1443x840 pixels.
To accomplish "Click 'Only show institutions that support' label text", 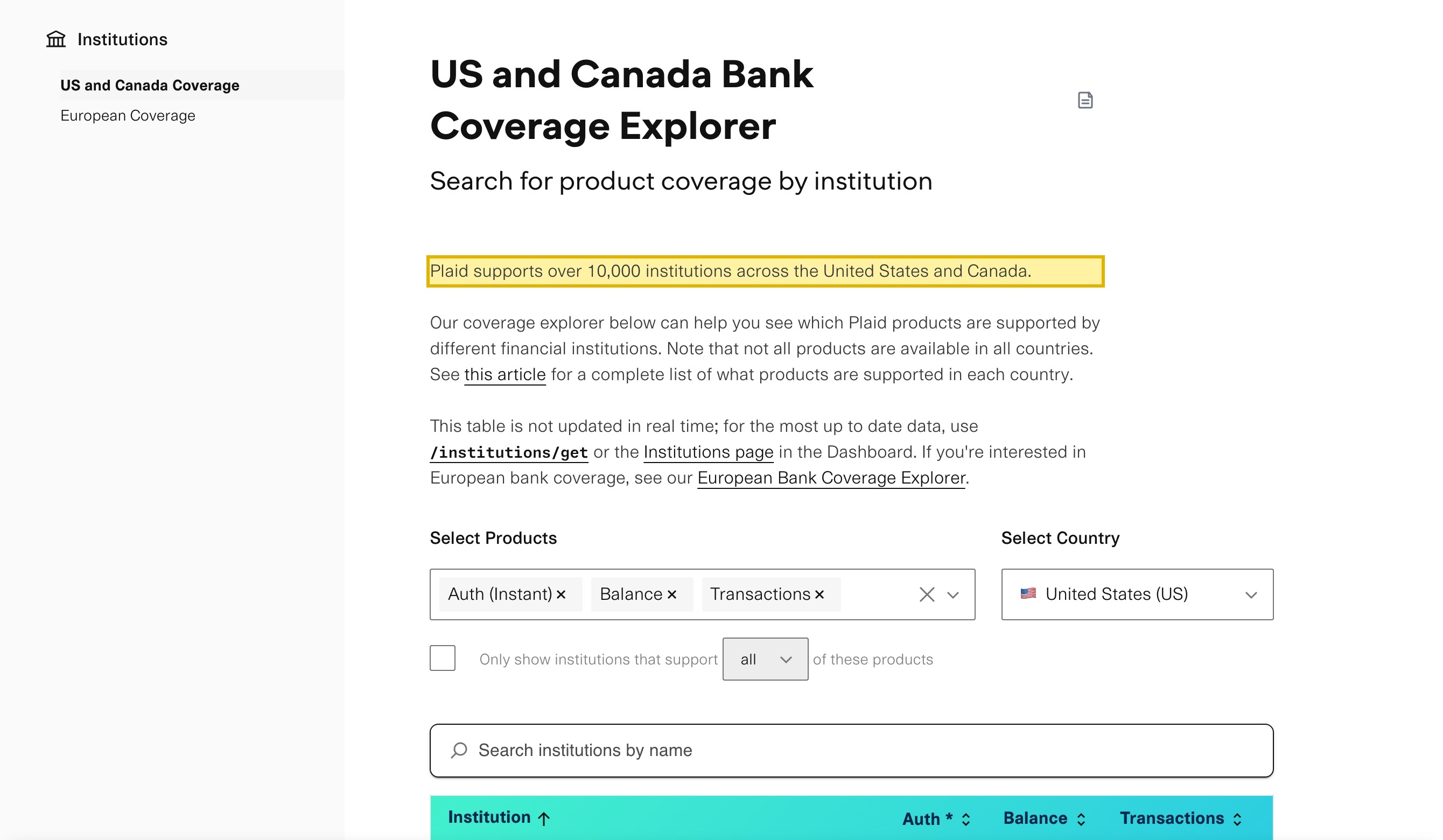I will [x=598, y=660].
